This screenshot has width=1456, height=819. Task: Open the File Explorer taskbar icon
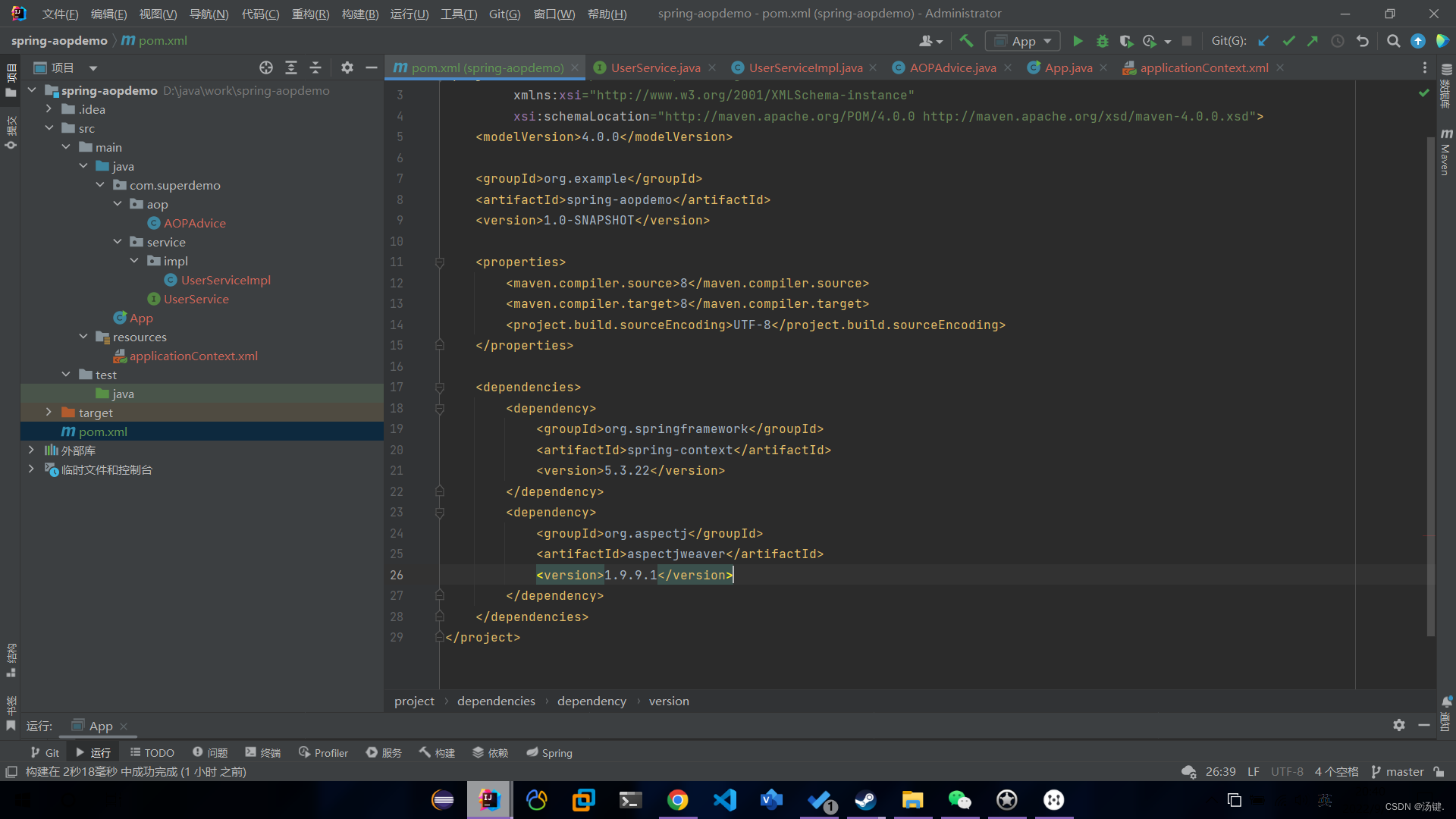pyautogui.click(x=912, y=799)
